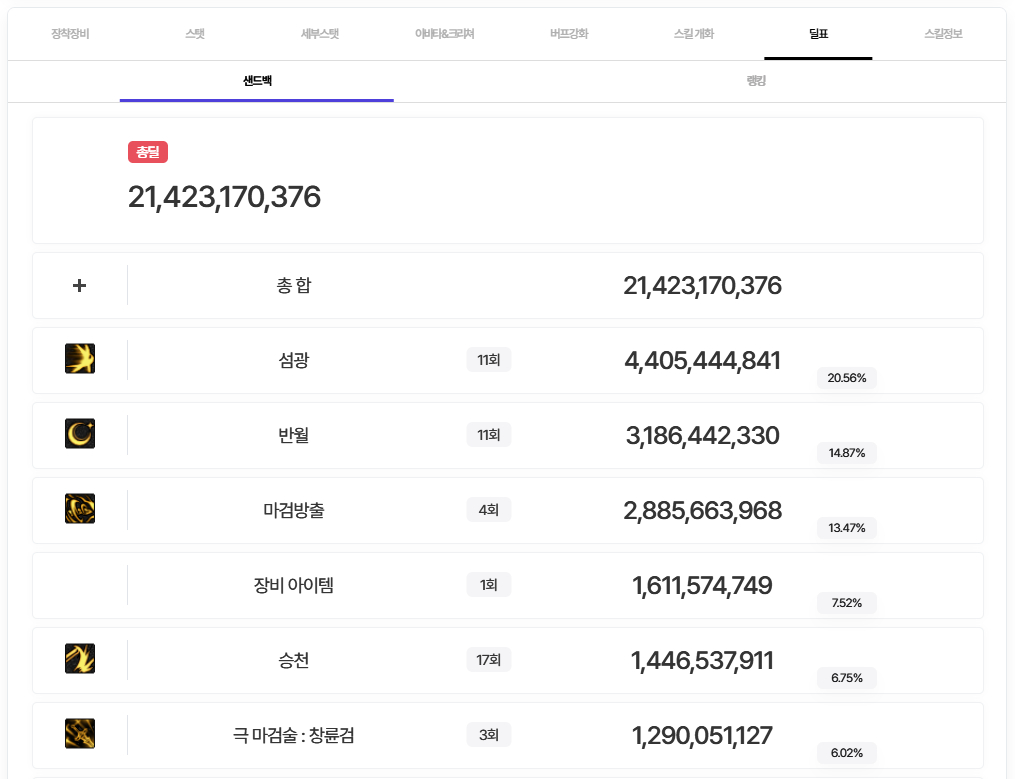1015x779 pixels.
Task: Click the 11회 count badge for 섬광
Action: pos(488,360)
